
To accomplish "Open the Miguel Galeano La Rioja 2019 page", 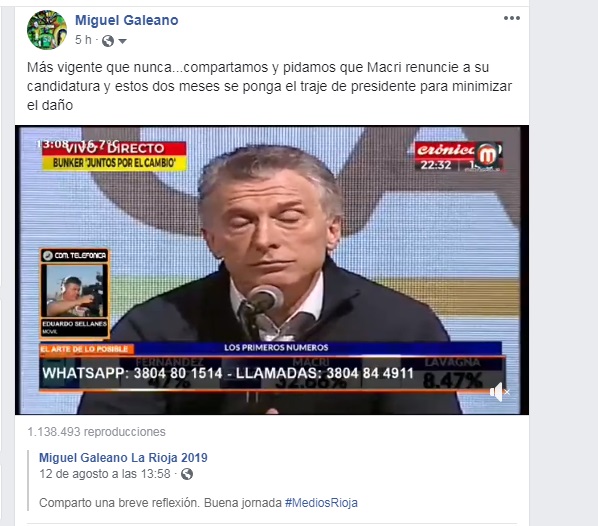I will pos(123,457).
